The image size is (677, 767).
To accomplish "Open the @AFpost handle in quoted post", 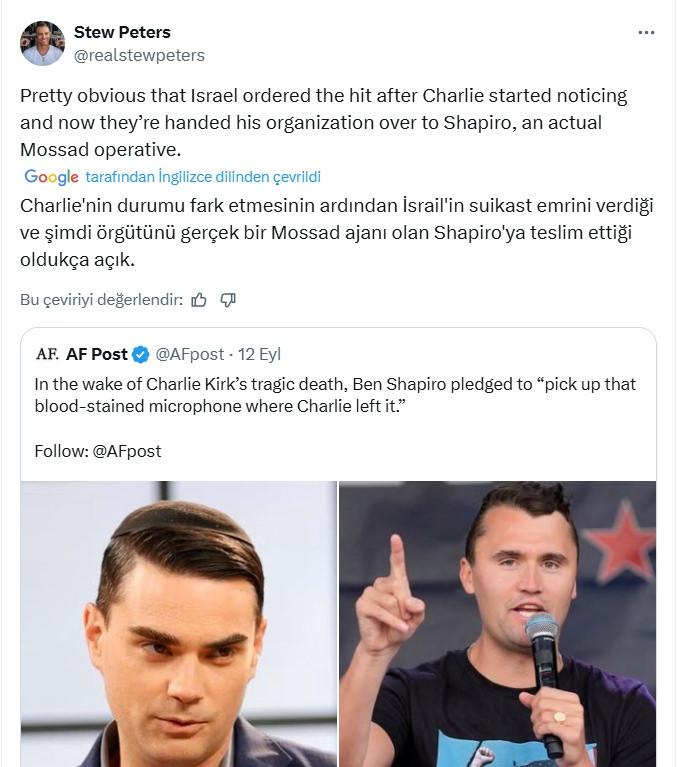I will (x=190, y=354).
